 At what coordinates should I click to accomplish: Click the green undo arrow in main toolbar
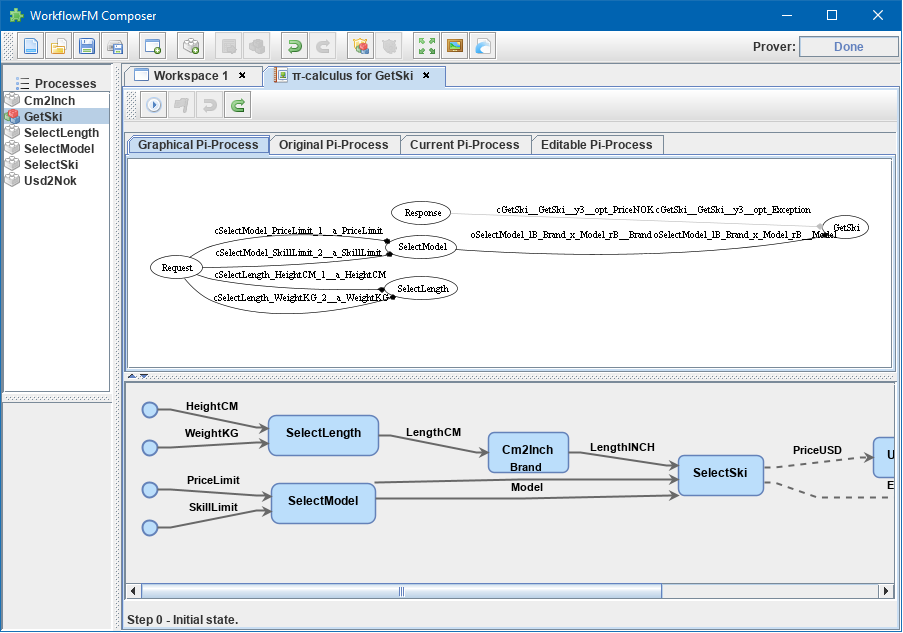(293, 45)
